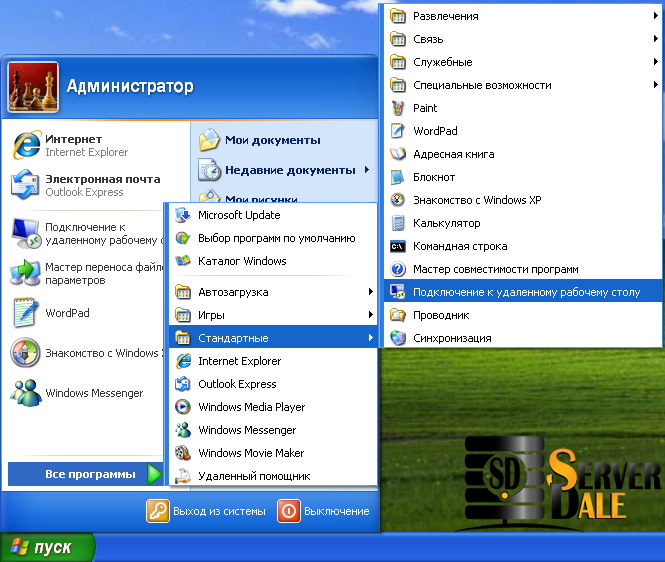The height and width of the screenshot is (562, 665).
Task: Click Каталог Windows text
Action: click(x=242, y=261)
